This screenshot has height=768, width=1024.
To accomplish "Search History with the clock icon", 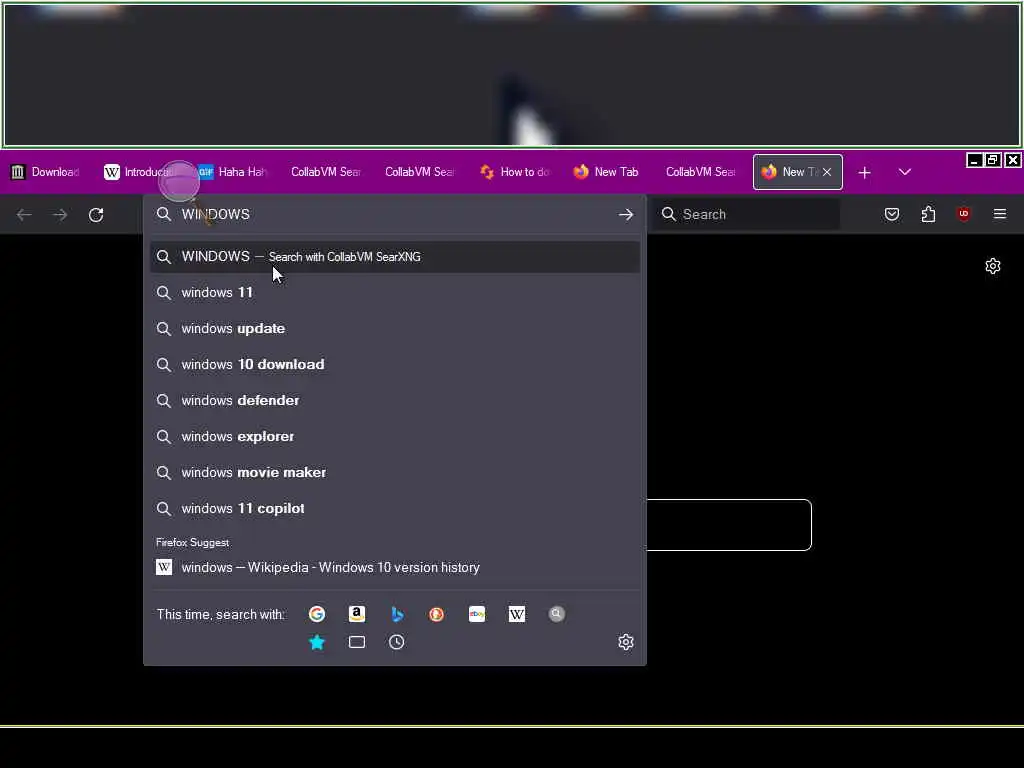I will click(396, 643).
